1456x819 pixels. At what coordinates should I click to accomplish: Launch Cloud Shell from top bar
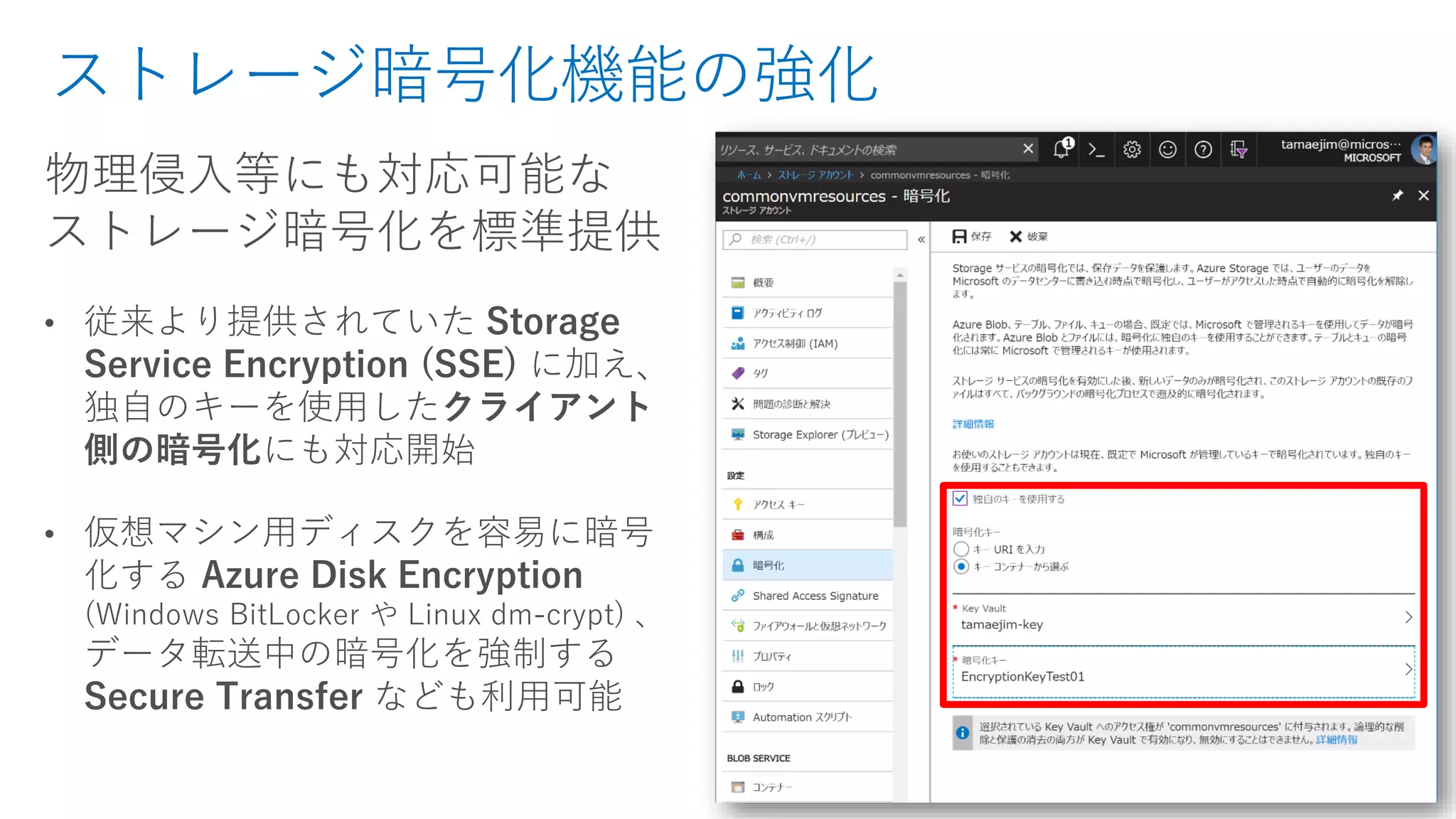pyautogui.click(x=1096, y=149)
